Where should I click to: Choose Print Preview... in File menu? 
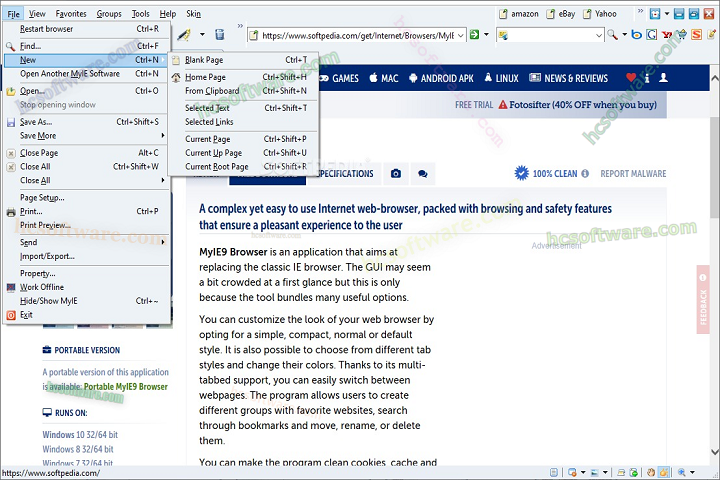[87, 225]
